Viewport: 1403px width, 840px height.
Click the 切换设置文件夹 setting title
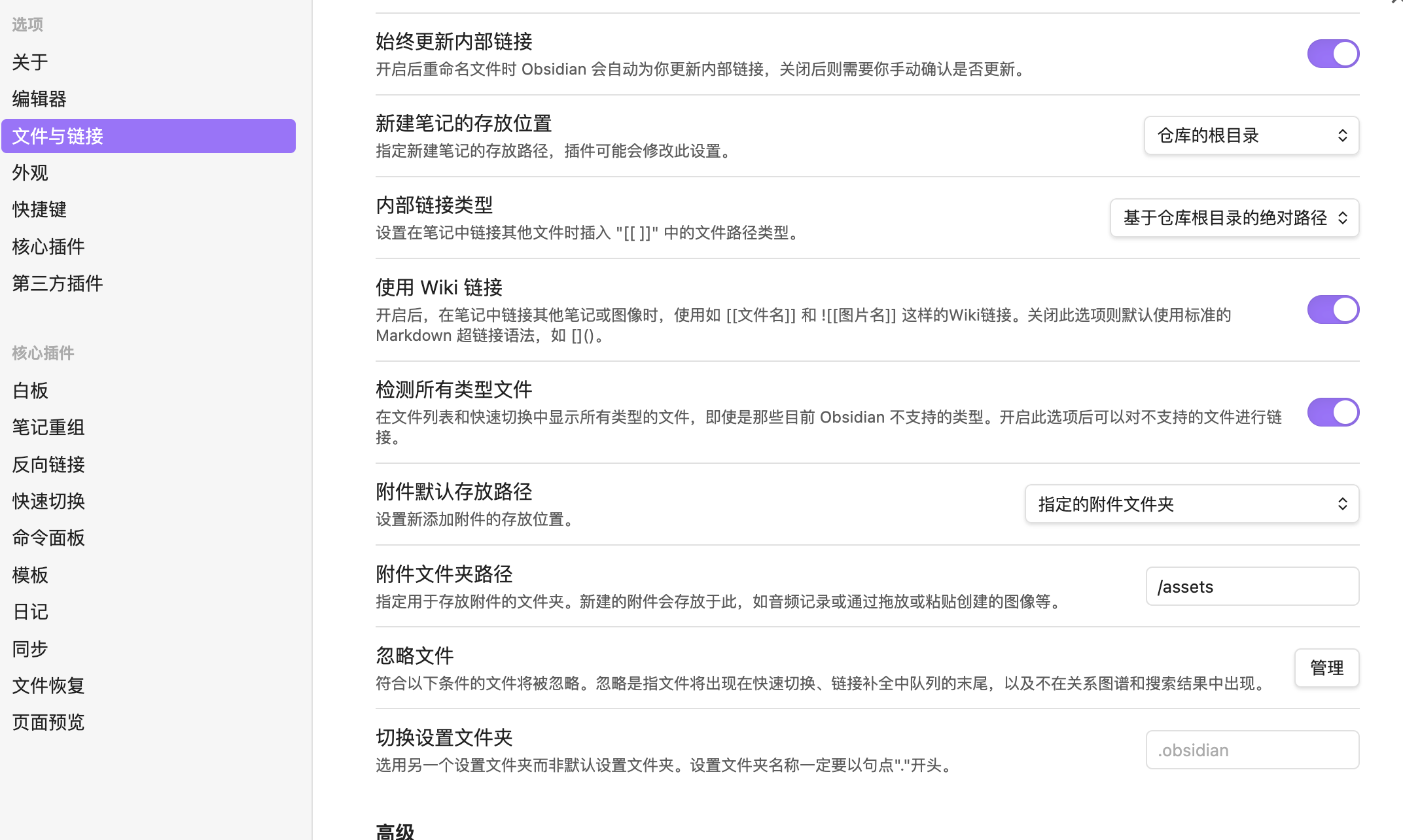coord(444,737)
